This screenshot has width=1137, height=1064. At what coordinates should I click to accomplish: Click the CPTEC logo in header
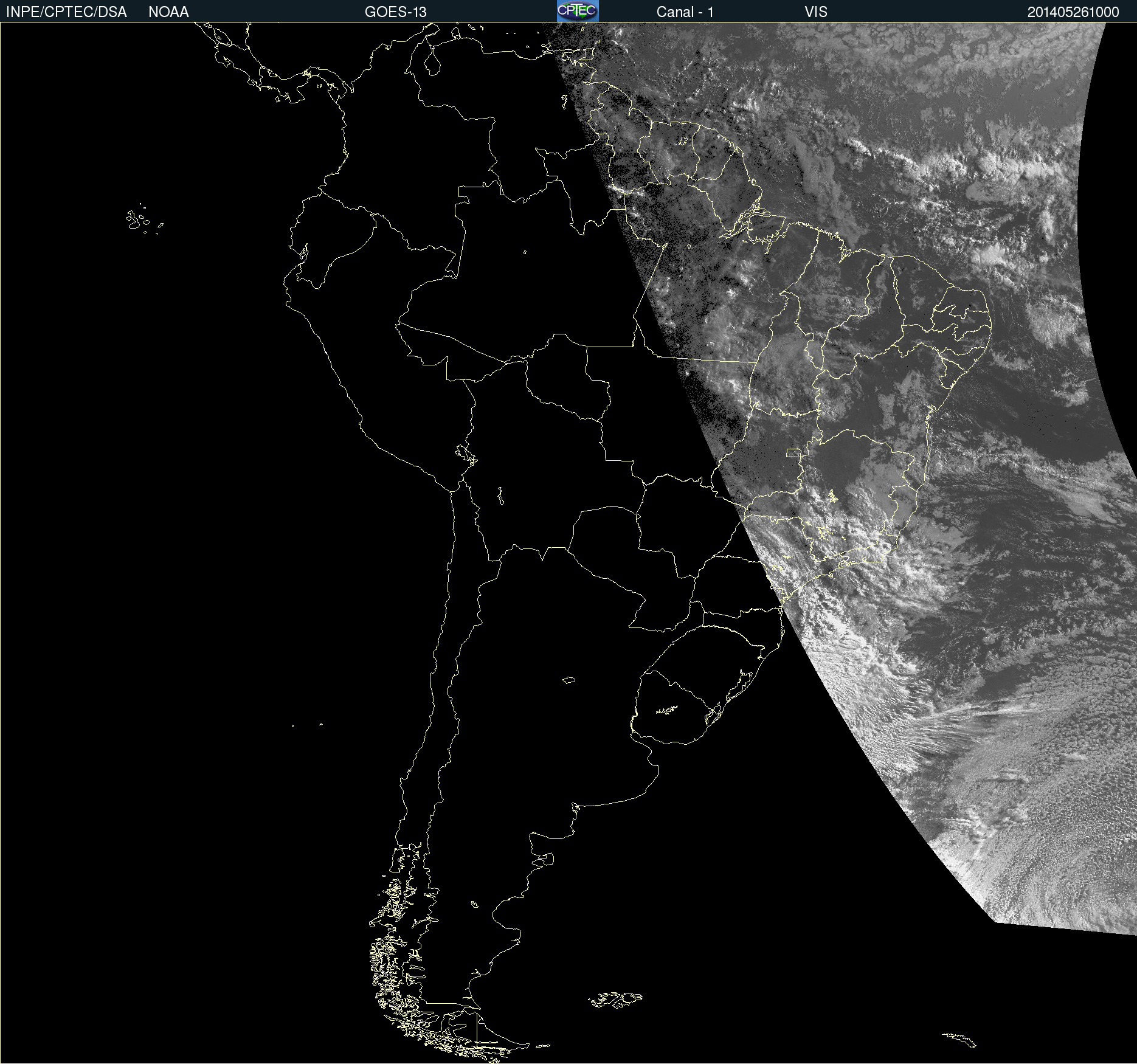[x=578, y=11]
